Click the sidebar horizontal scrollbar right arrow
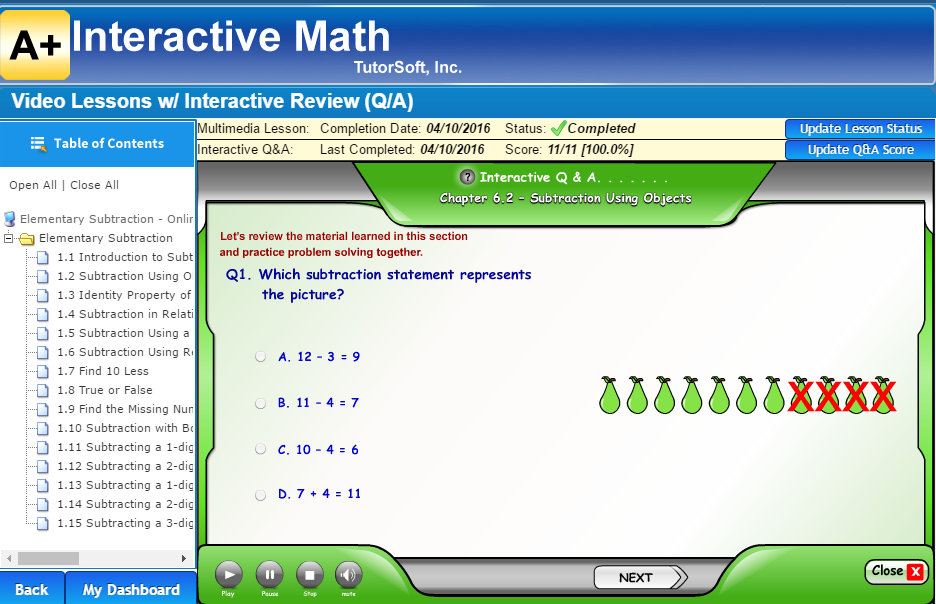This screenshot has height=604, width=936. (183, 558)
